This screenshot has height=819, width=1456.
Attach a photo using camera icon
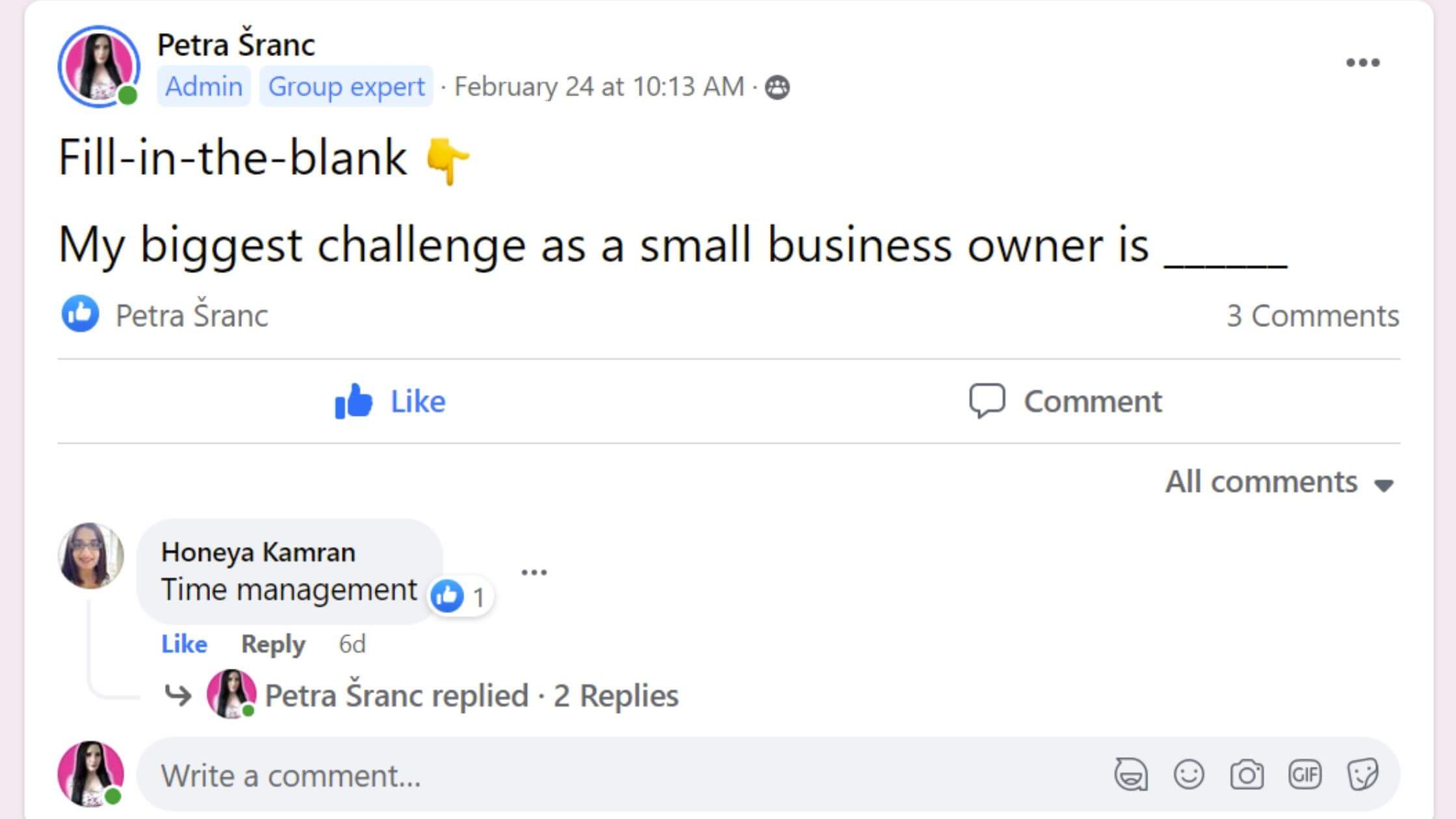coord(1247,775)
